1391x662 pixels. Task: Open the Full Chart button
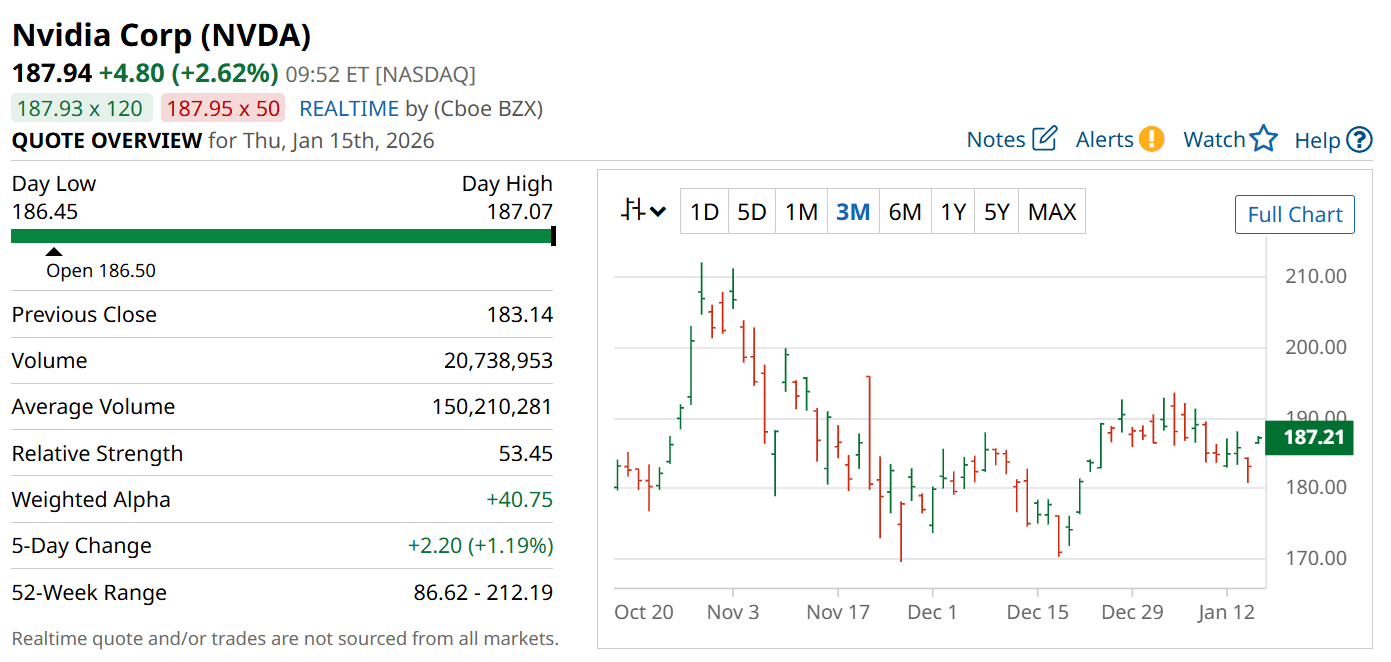tap(1295, 215)
